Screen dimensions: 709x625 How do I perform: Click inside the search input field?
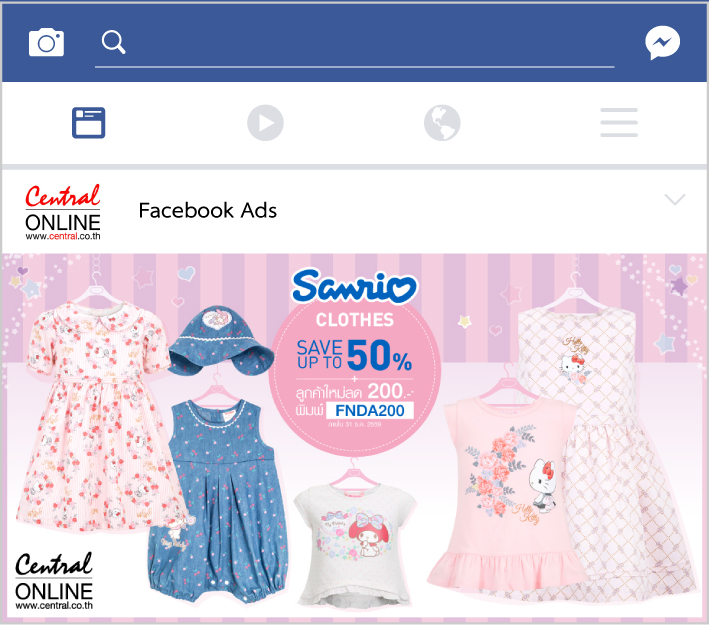354,44
